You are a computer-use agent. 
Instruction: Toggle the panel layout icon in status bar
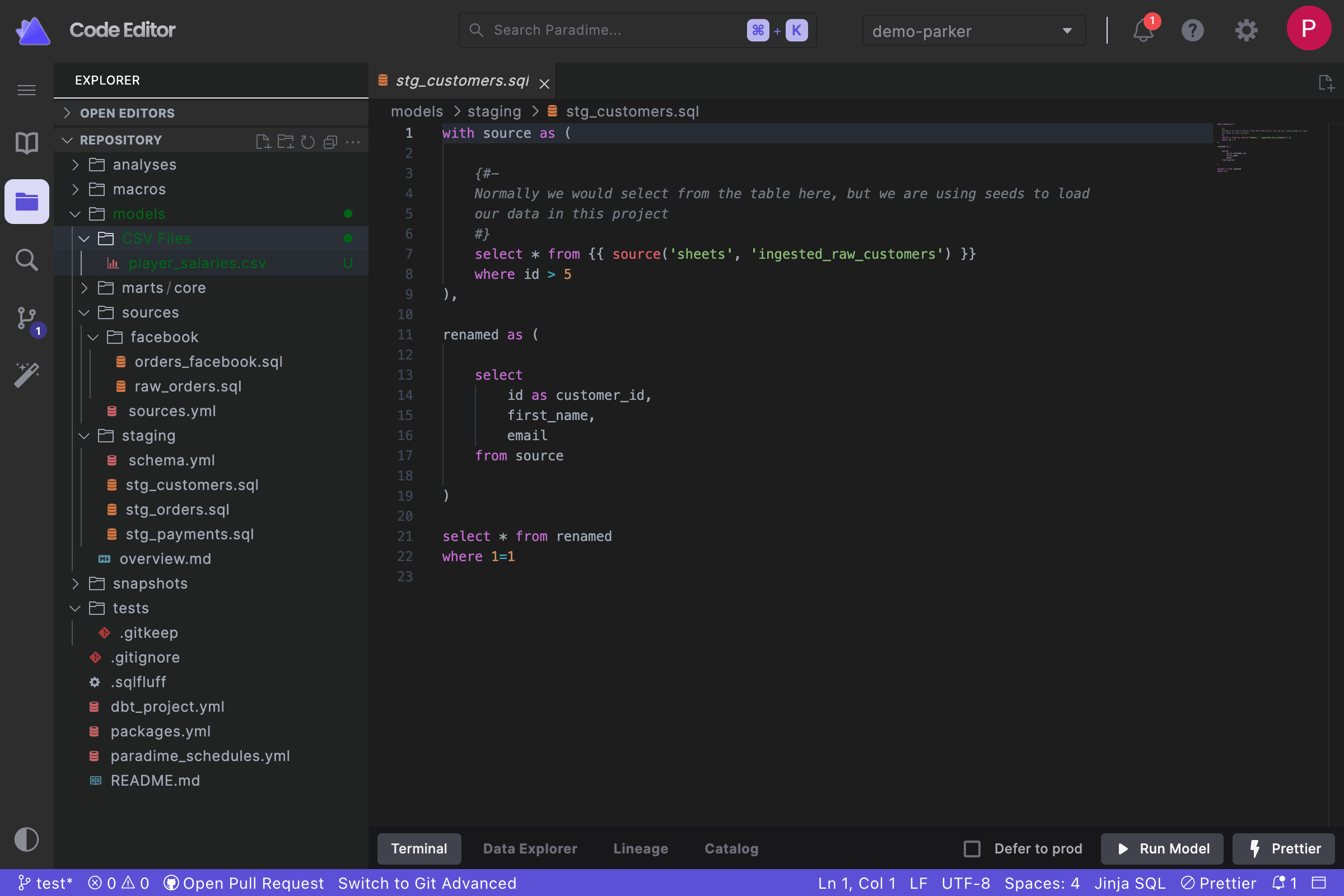click(1319, 883)
